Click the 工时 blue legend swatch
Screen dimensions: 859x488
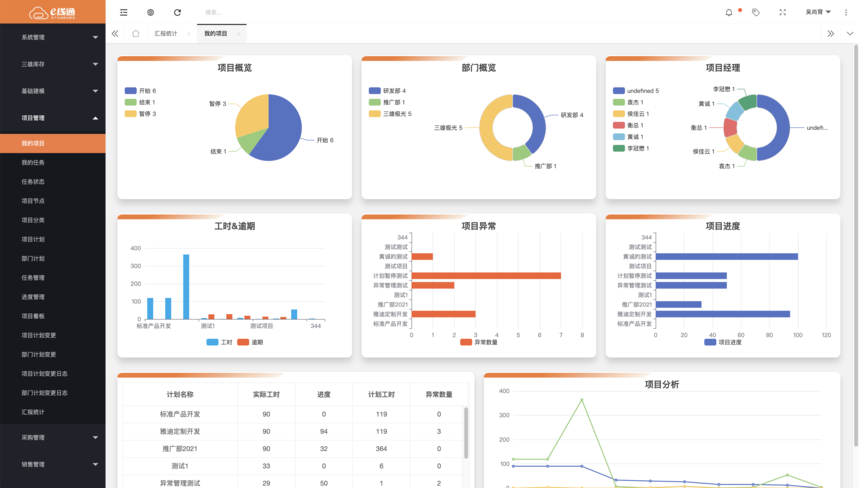[212, 342]
